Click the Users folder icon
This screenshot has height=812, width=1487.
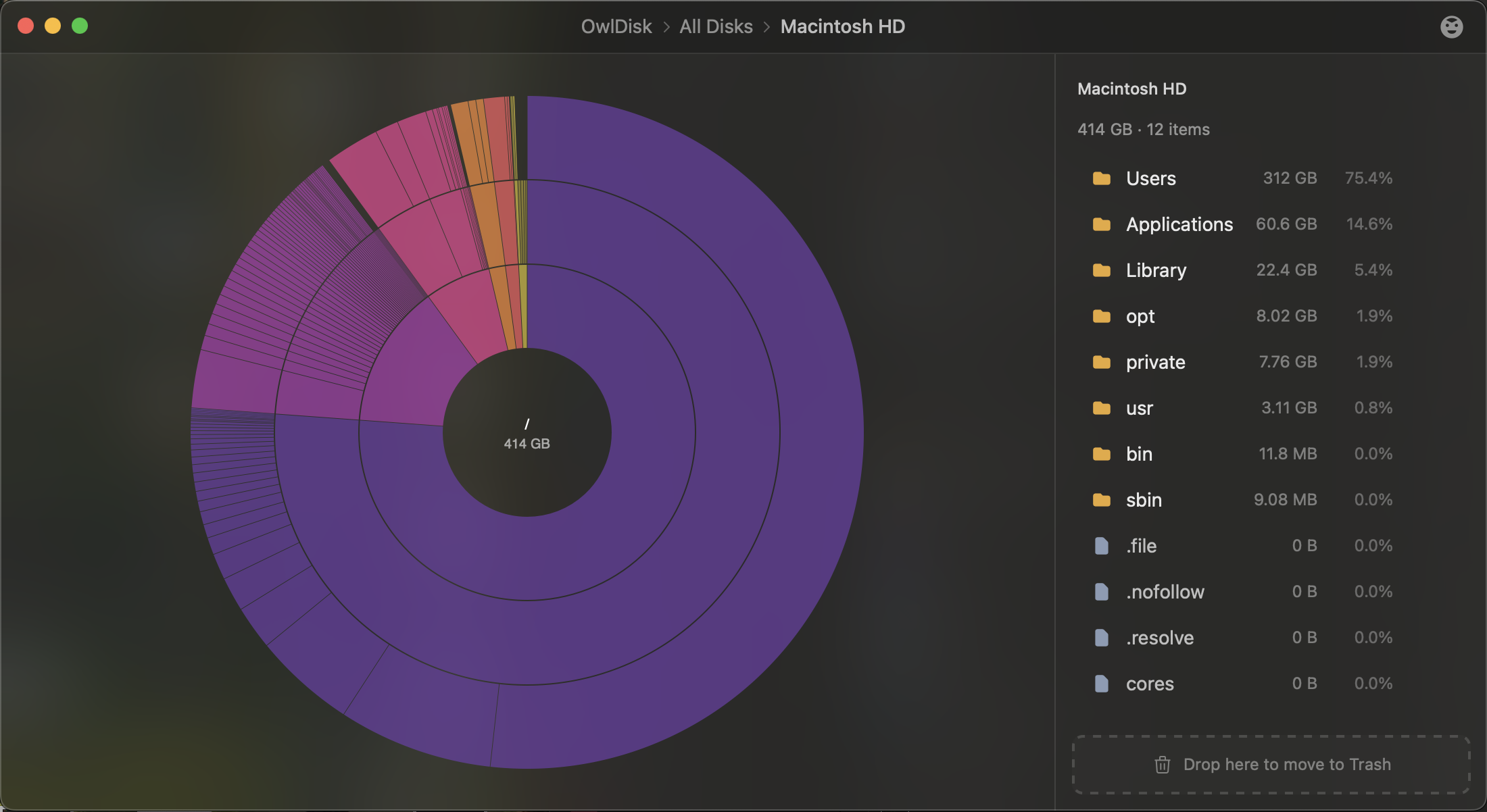1102,178
